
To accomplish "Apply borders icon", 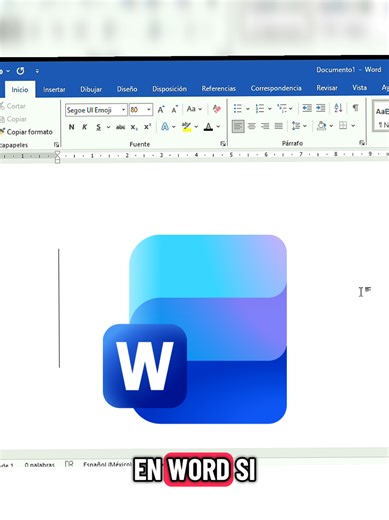I will pos(343,126).
